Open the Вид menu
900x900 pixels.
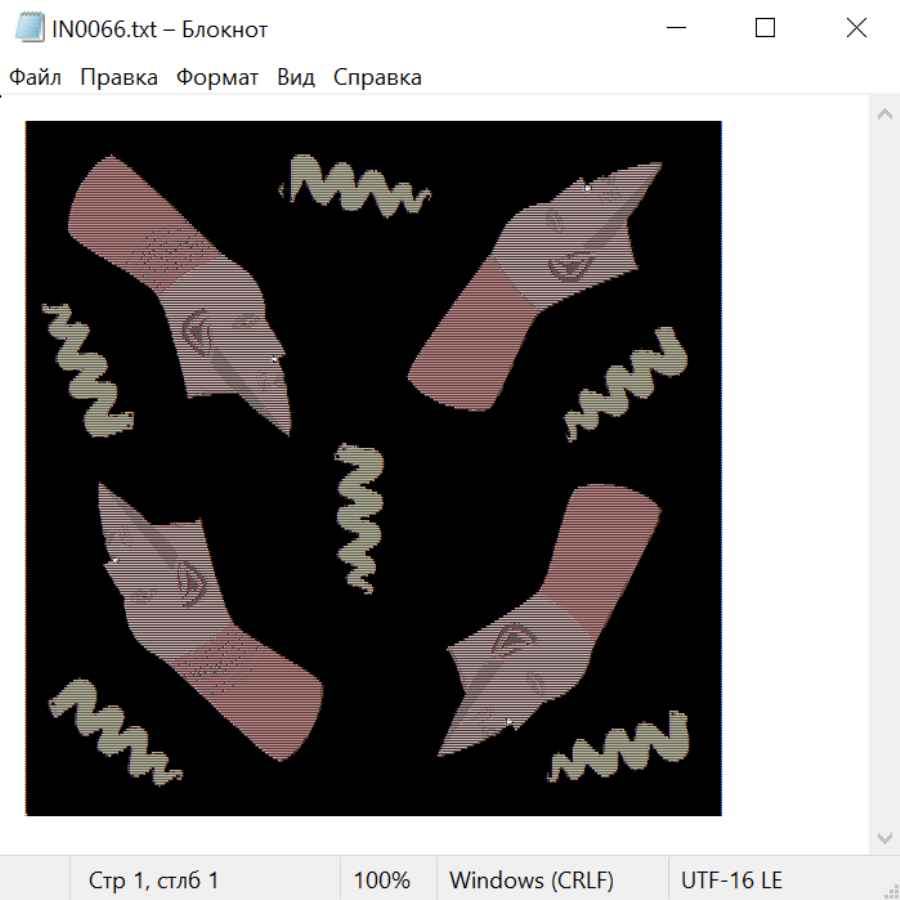pos(295,78)
